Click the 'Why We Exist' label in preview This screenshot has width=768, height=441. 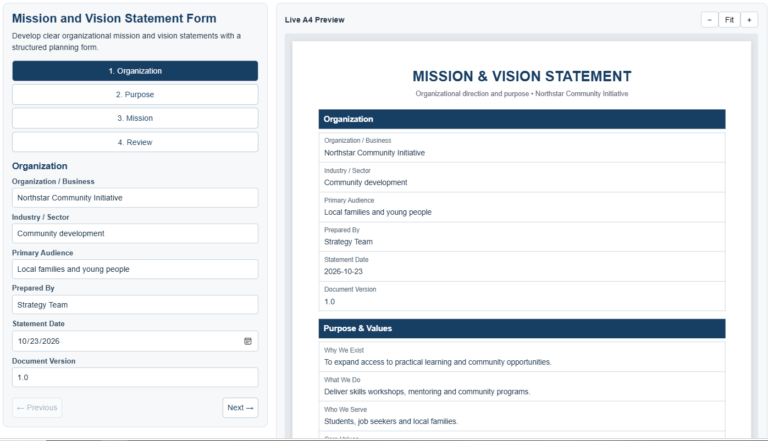[x=343, y=350]
